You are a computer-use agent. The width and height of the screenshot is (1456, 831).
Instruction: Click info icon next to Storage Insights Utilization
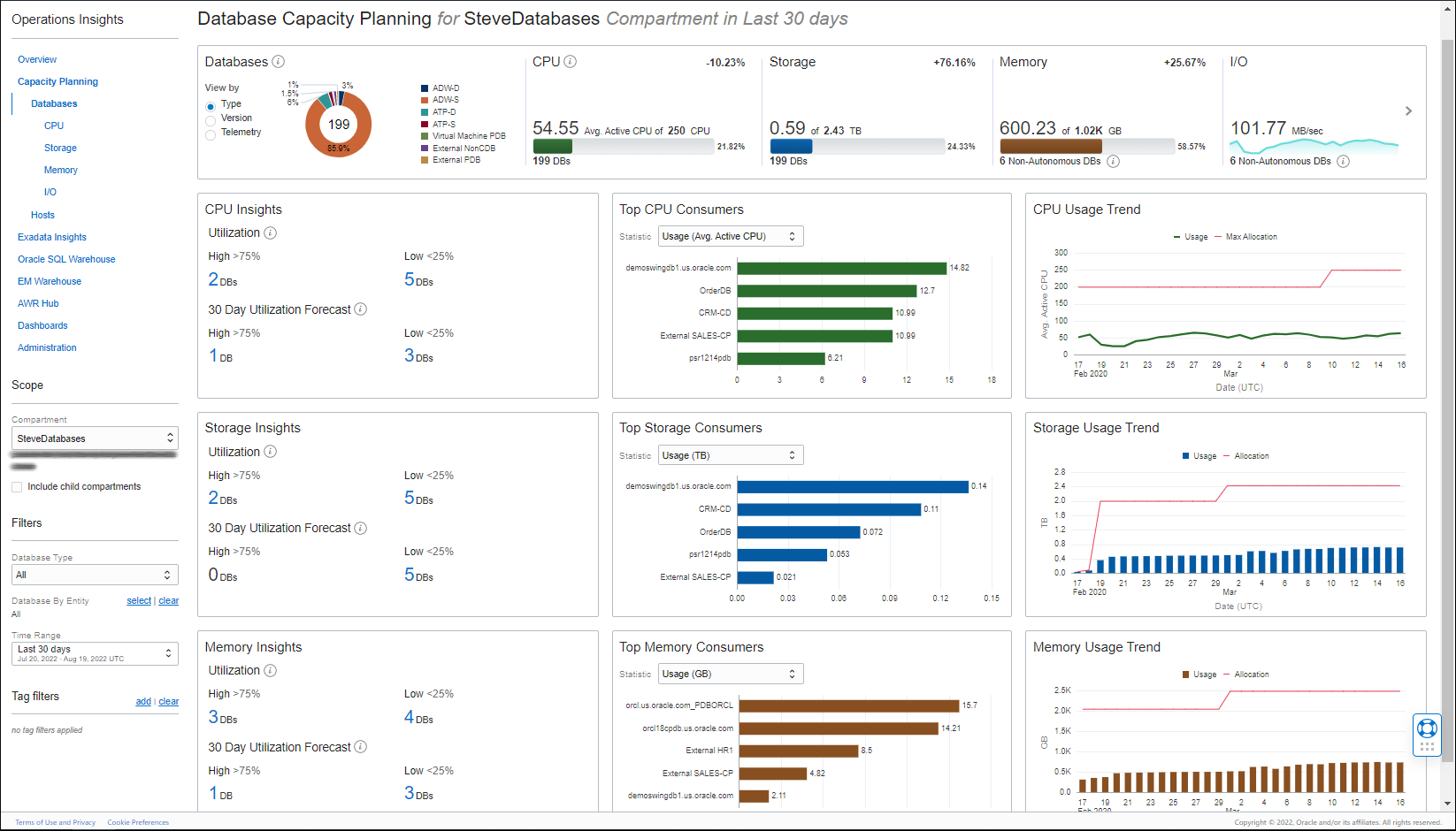coord(271,452)
